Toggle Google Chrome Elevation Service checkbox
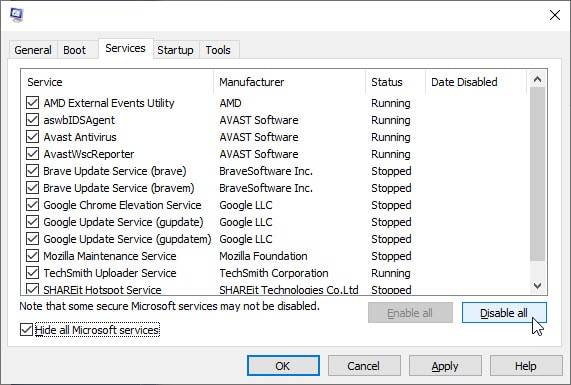The width and height of the screenshot is (571, 385). (32, 205)
